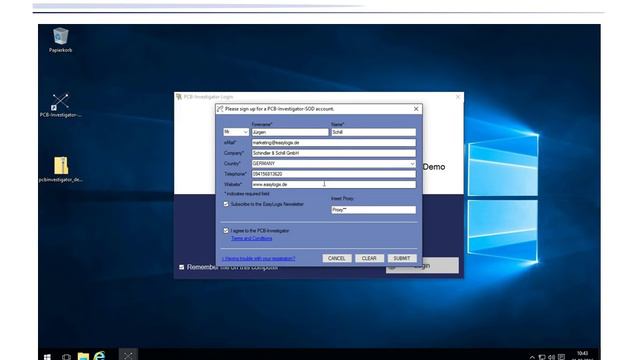Image resolution: width=640 pixels, height=360 pixels.
Task: Click the CLEAR button
Action: point(369,258)
